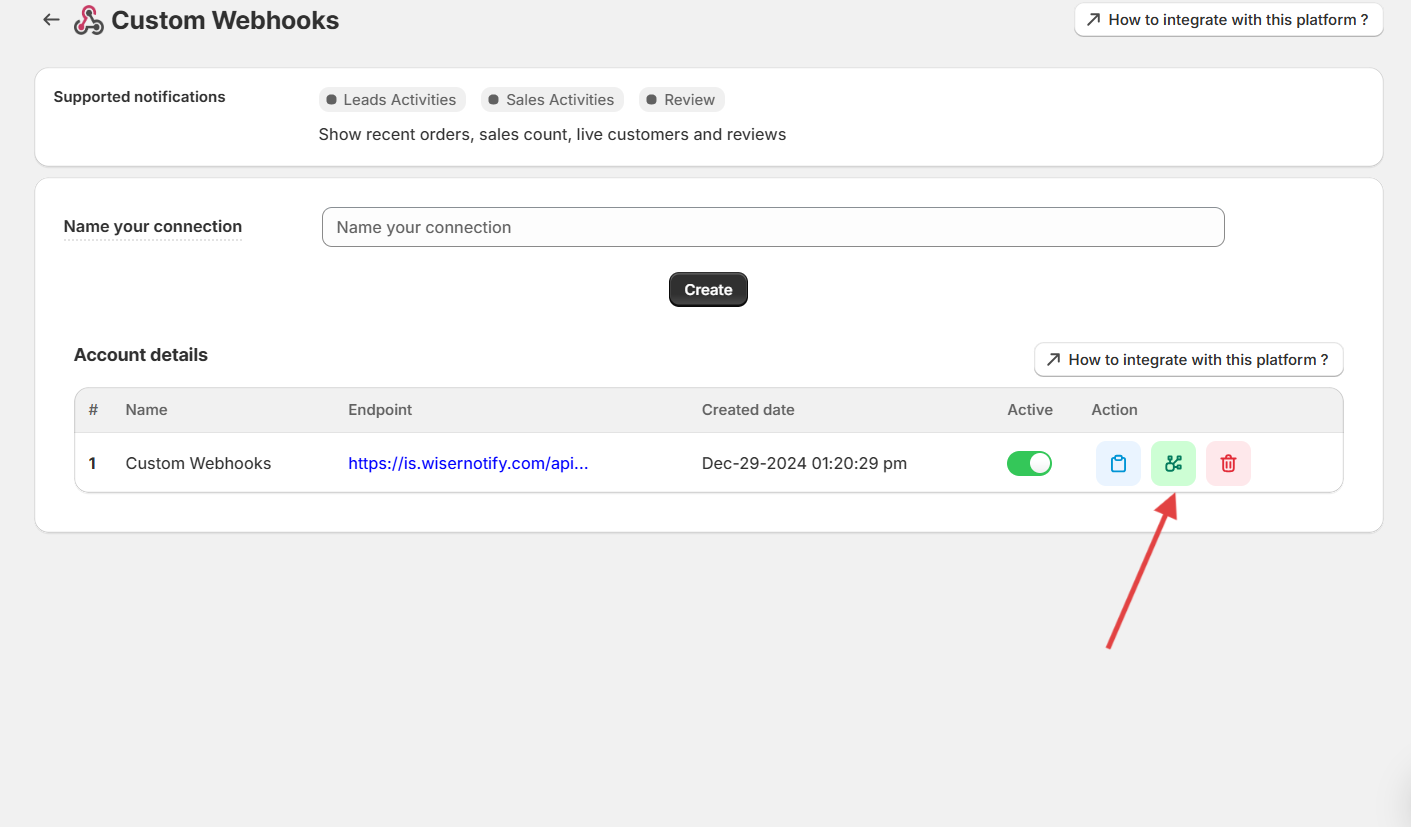Select the Sales Activities tag

pyautogui.click(x=552, y=100)
